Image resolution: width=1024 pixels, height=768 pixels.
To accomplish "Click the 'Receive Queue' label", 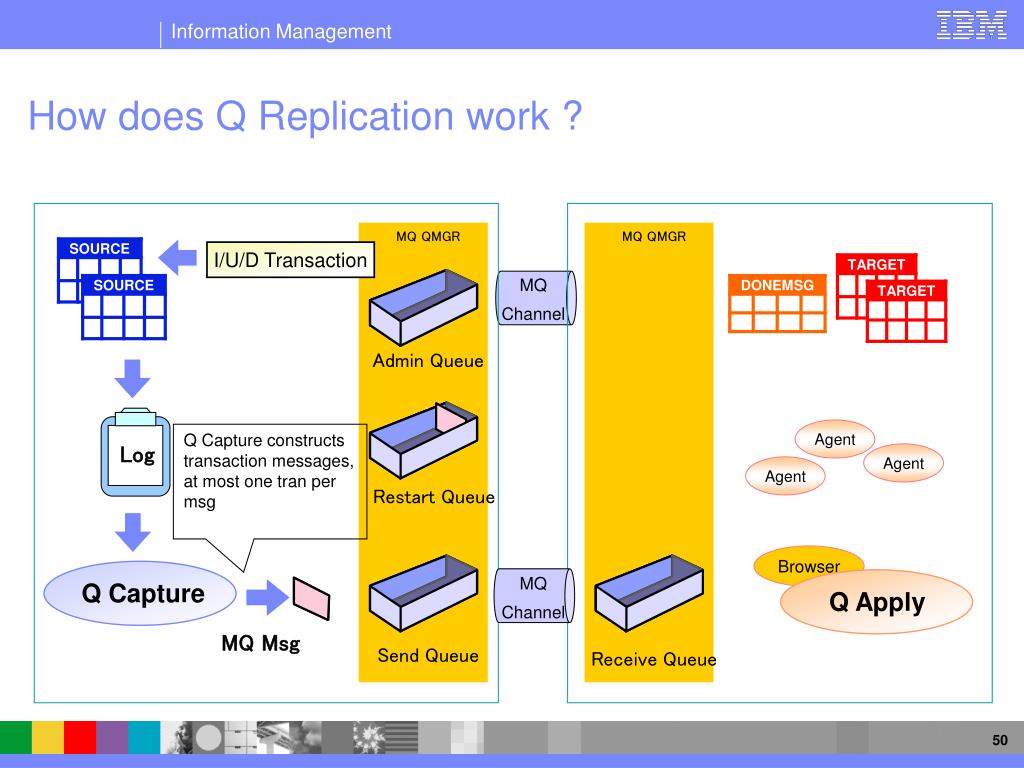I will (654, 659).
